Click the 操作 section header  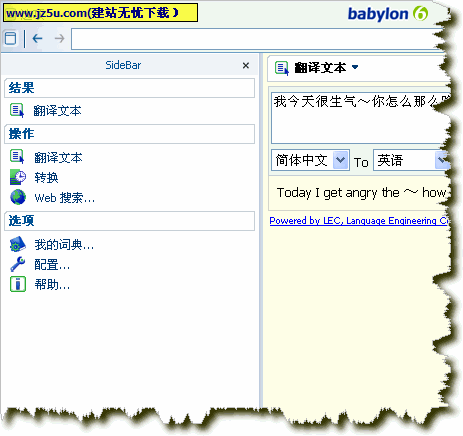[x=129, y=134]
